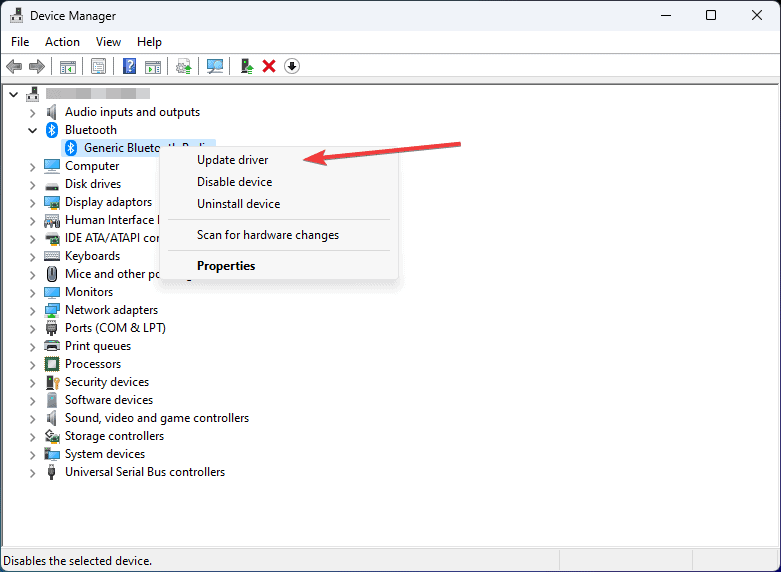Collapse the root computer node
The height and width of the screenshot is (572, 781).
[x=13, y=94]
